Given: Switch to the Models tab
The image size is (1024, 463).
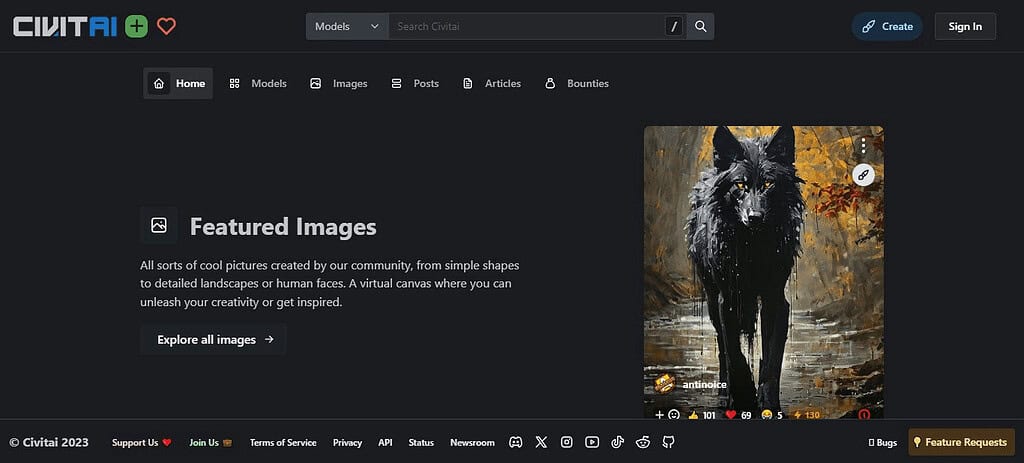Looking at the screenshot, I should tap(258, 84).
